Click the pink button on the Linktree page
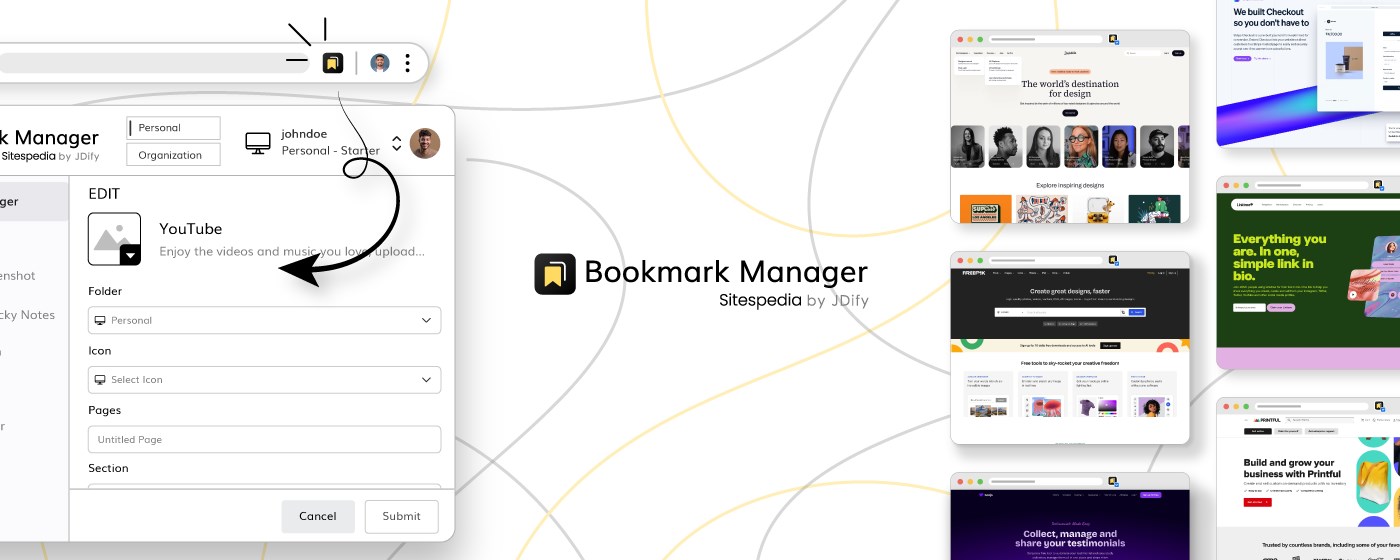1400x560 pixels. (1281, 307)
